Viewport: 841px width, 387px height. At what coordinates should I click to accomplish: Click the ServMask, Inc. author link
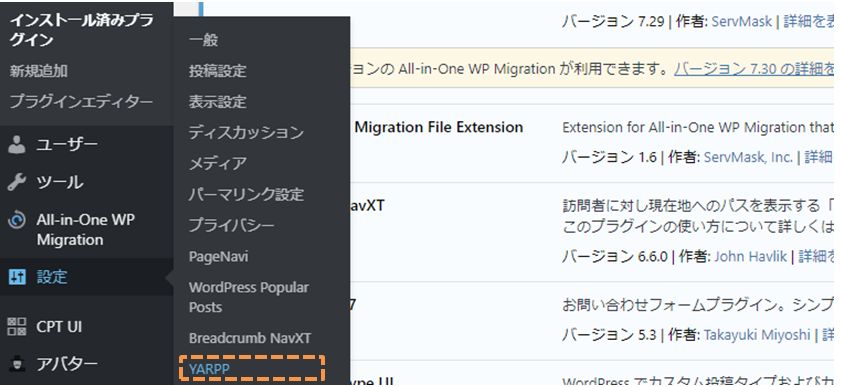(x=748, y=157)
